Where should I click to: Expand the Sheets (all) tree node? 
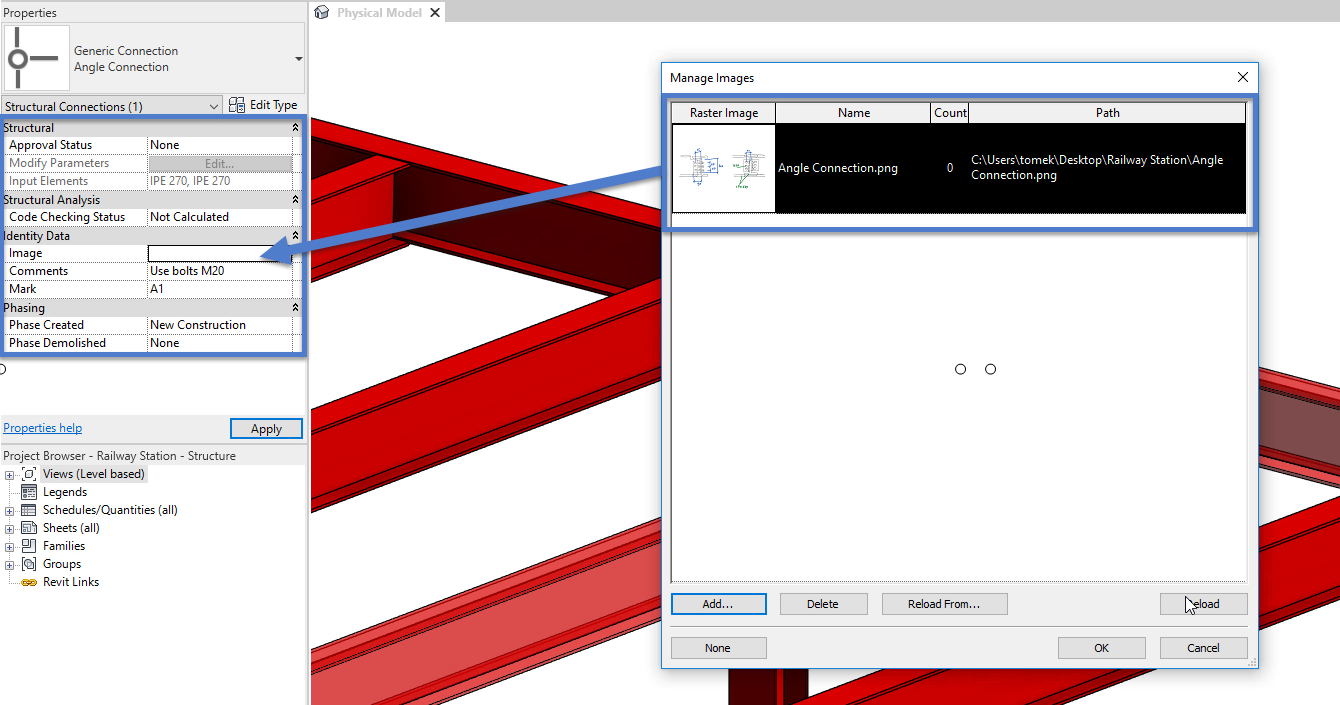tap(9, 529)
